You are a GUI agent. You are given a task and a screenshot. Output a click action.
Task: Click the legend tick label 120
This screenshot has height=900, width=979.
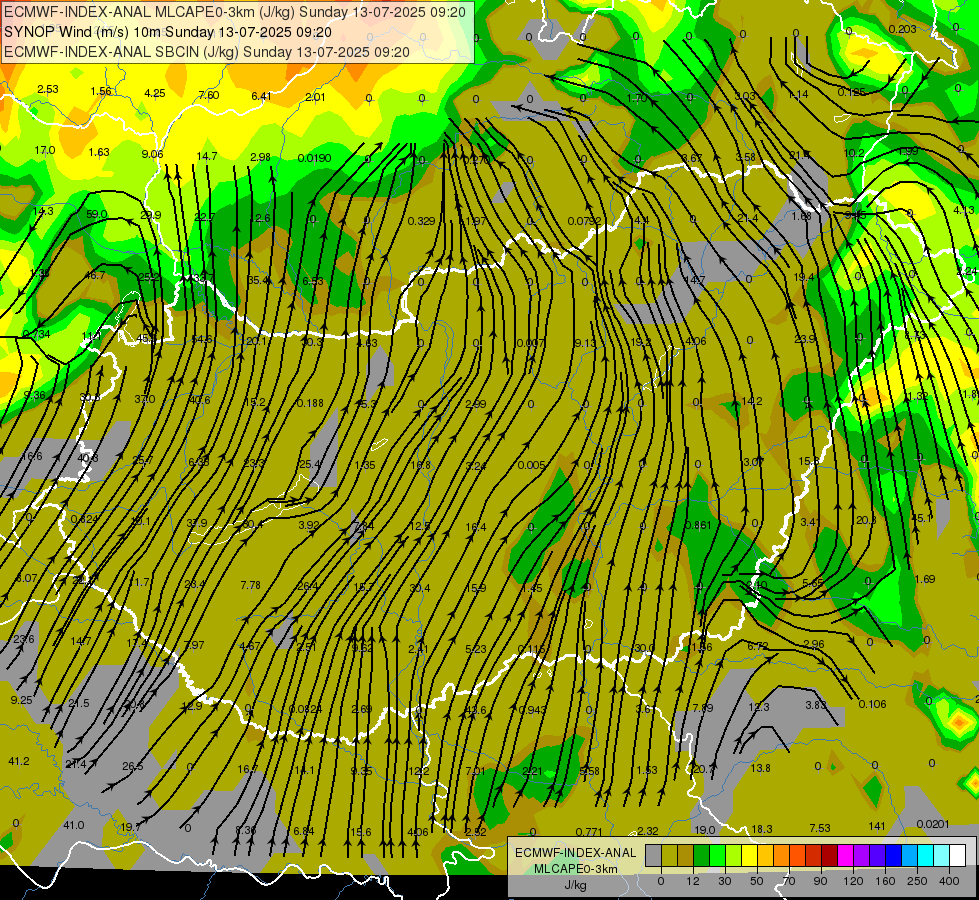[853, 881]
